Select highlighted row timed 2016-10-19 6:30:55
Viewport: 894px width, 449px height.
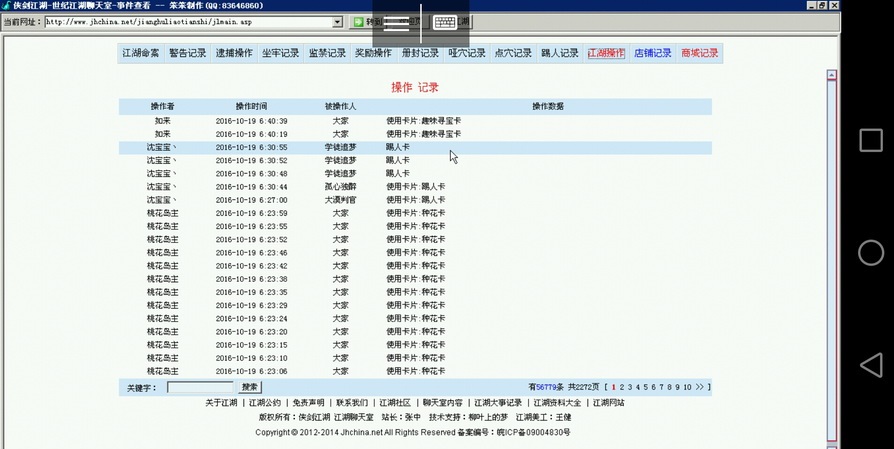415,147
